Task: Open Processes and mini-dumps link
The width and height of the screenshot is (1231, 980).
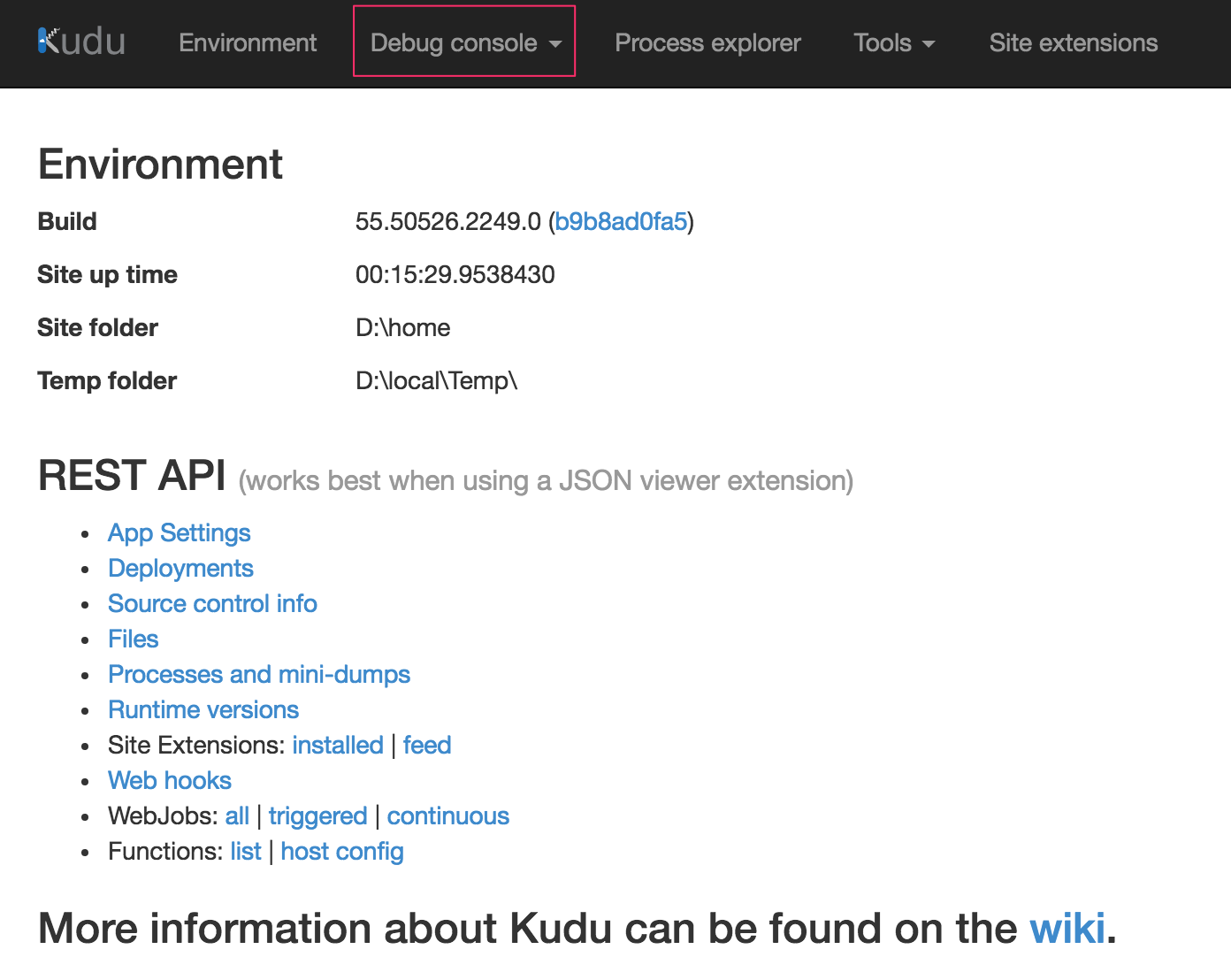Action: (259, 674)
